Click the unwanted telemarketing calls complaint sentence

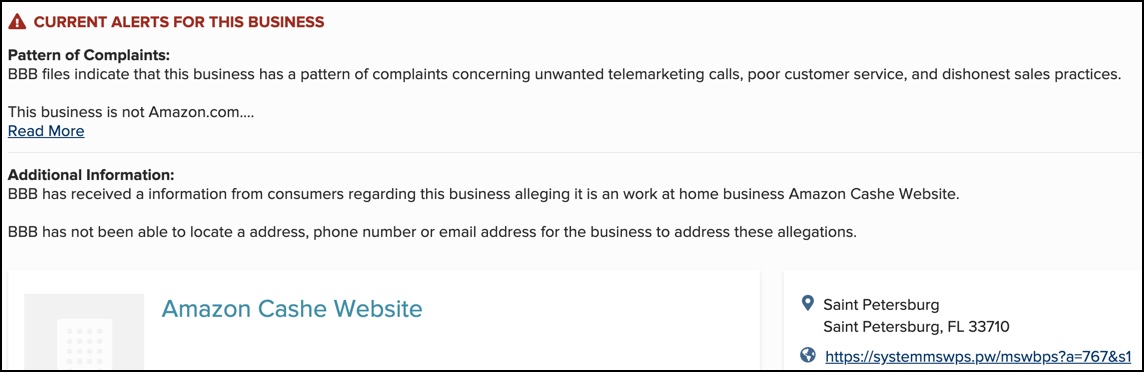pos(564,74)
